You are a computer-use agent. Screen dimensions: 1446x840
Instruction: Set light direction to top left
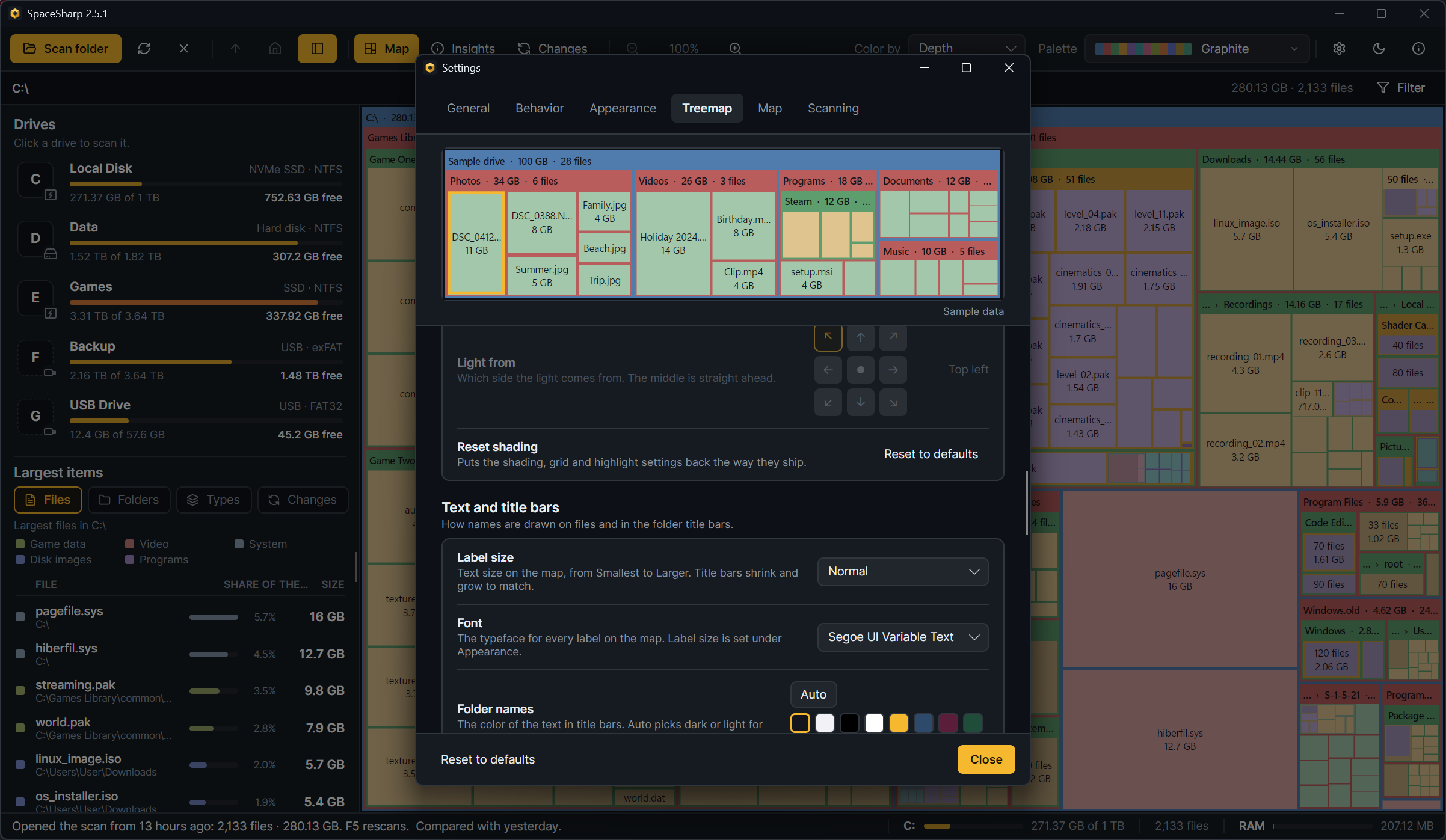pos(828,337)
